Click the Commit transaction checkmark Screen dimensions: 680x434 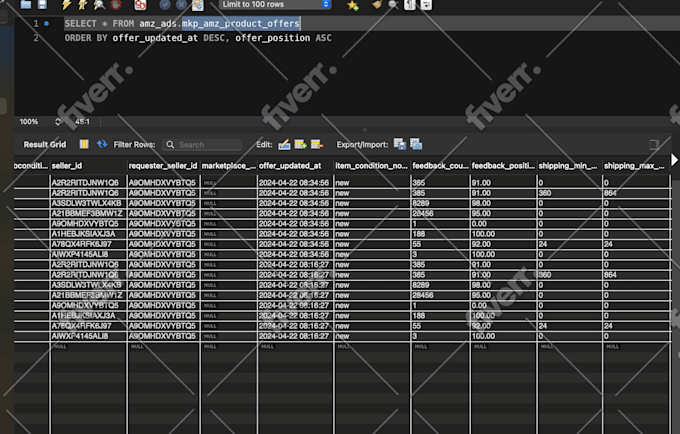164,5
